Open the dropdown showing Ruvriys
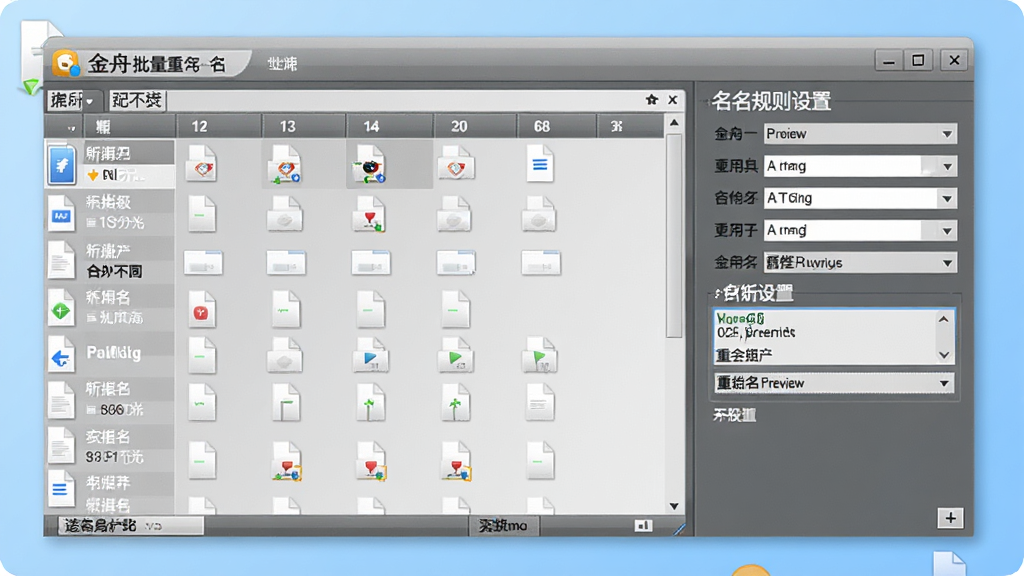 tap(860, 263)
